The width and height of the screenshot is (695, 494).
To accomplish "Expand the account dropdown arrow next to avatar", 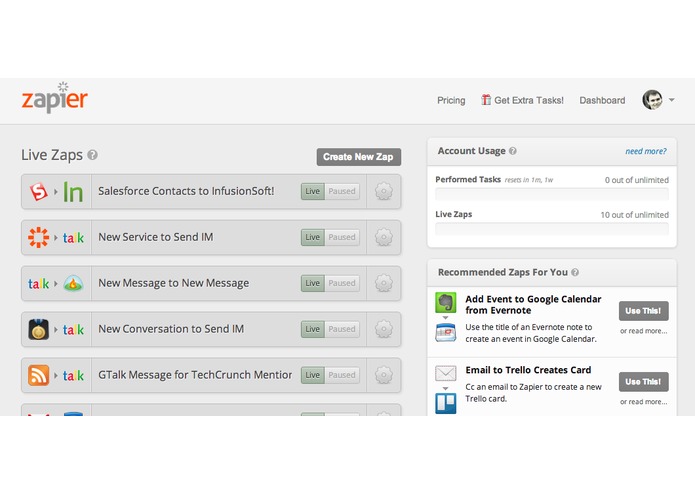I will (x=672, y=100).
